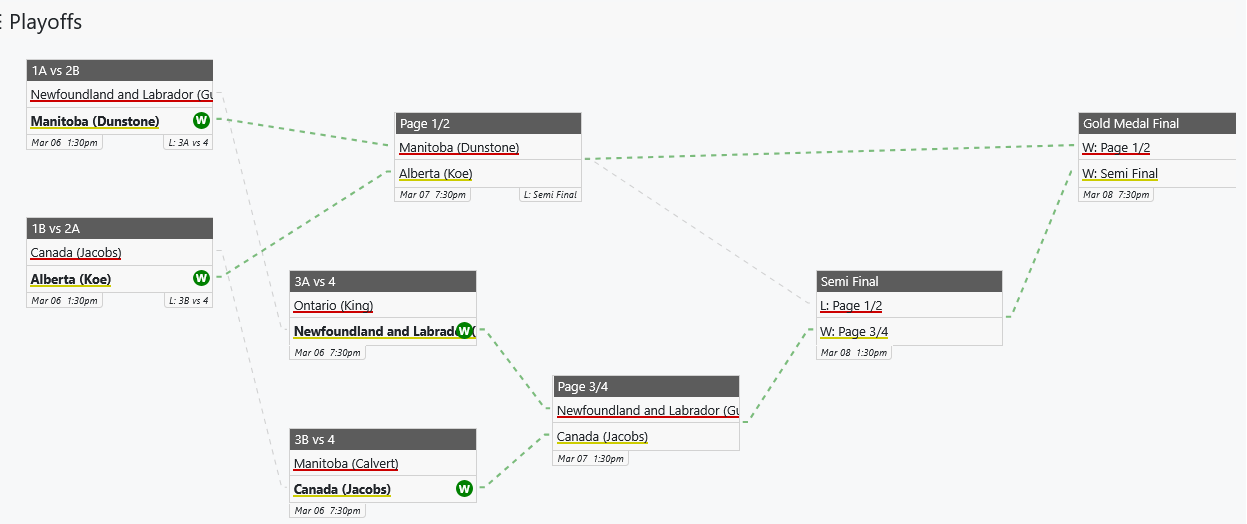Click the L: 3B vs 4 loser label

tap(188, 300)
